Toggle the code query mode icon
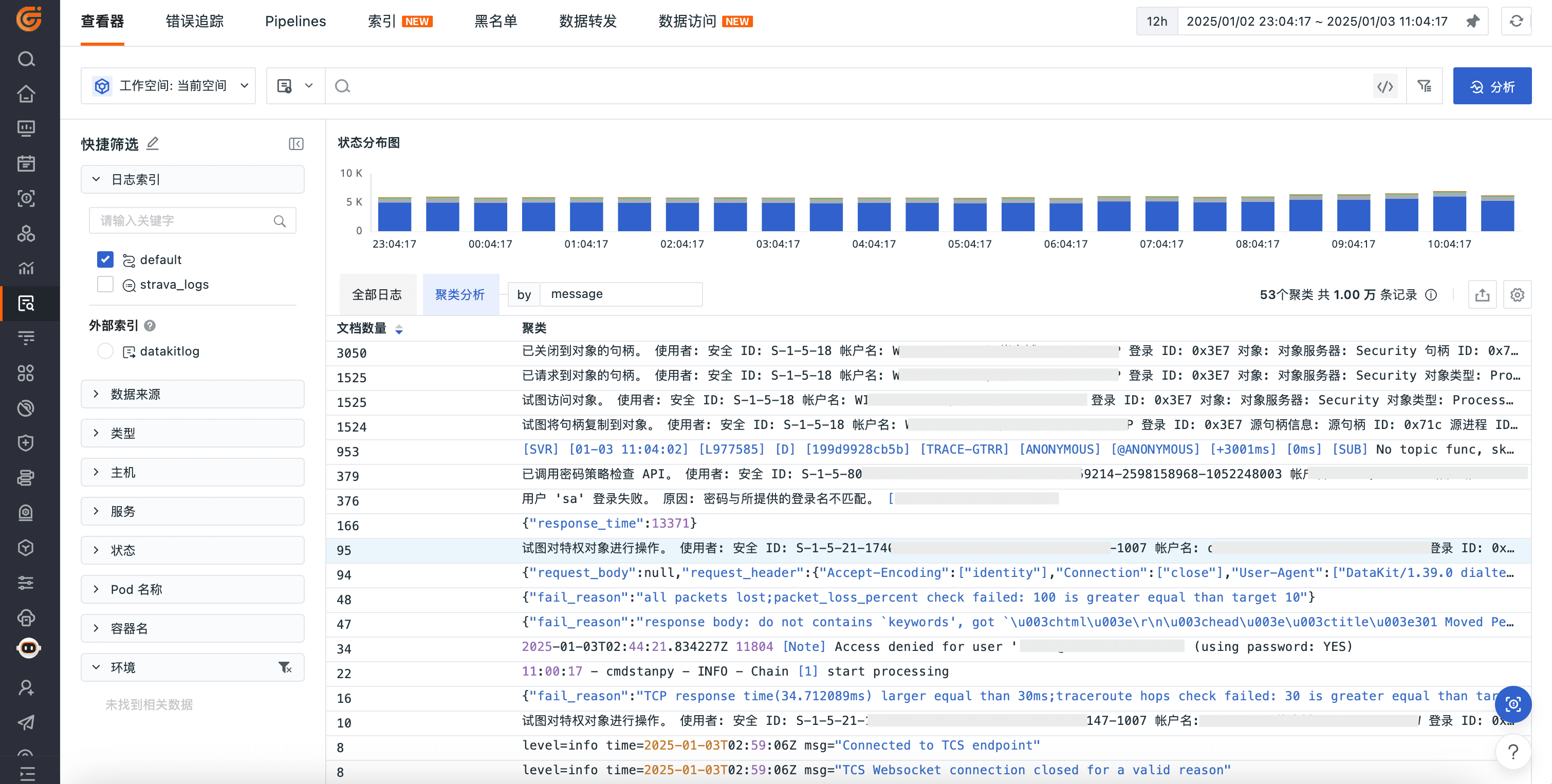 [1385, 86]
